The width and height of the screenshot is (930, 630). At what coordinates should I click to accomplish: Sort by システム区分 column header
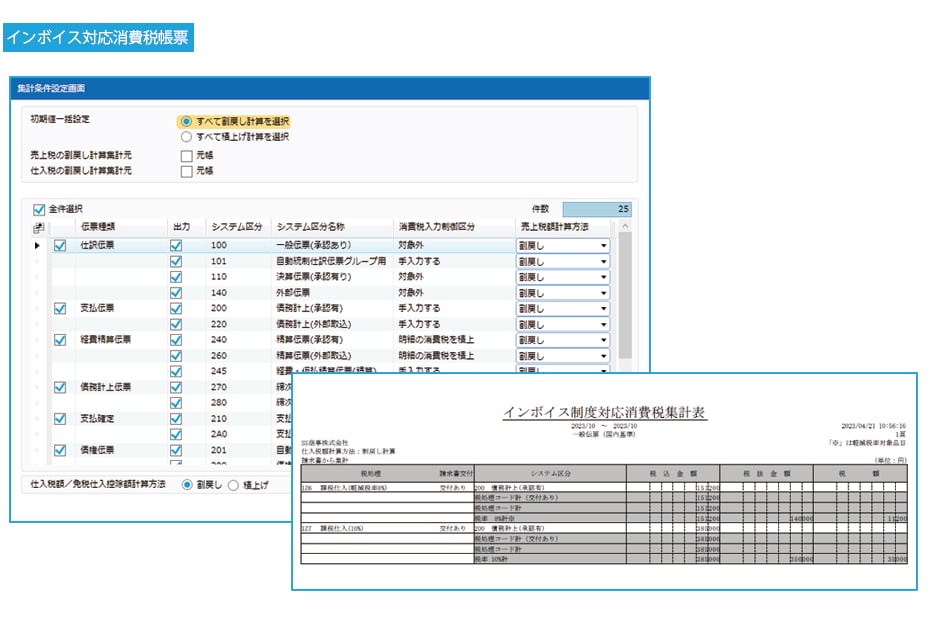[237, 227]
